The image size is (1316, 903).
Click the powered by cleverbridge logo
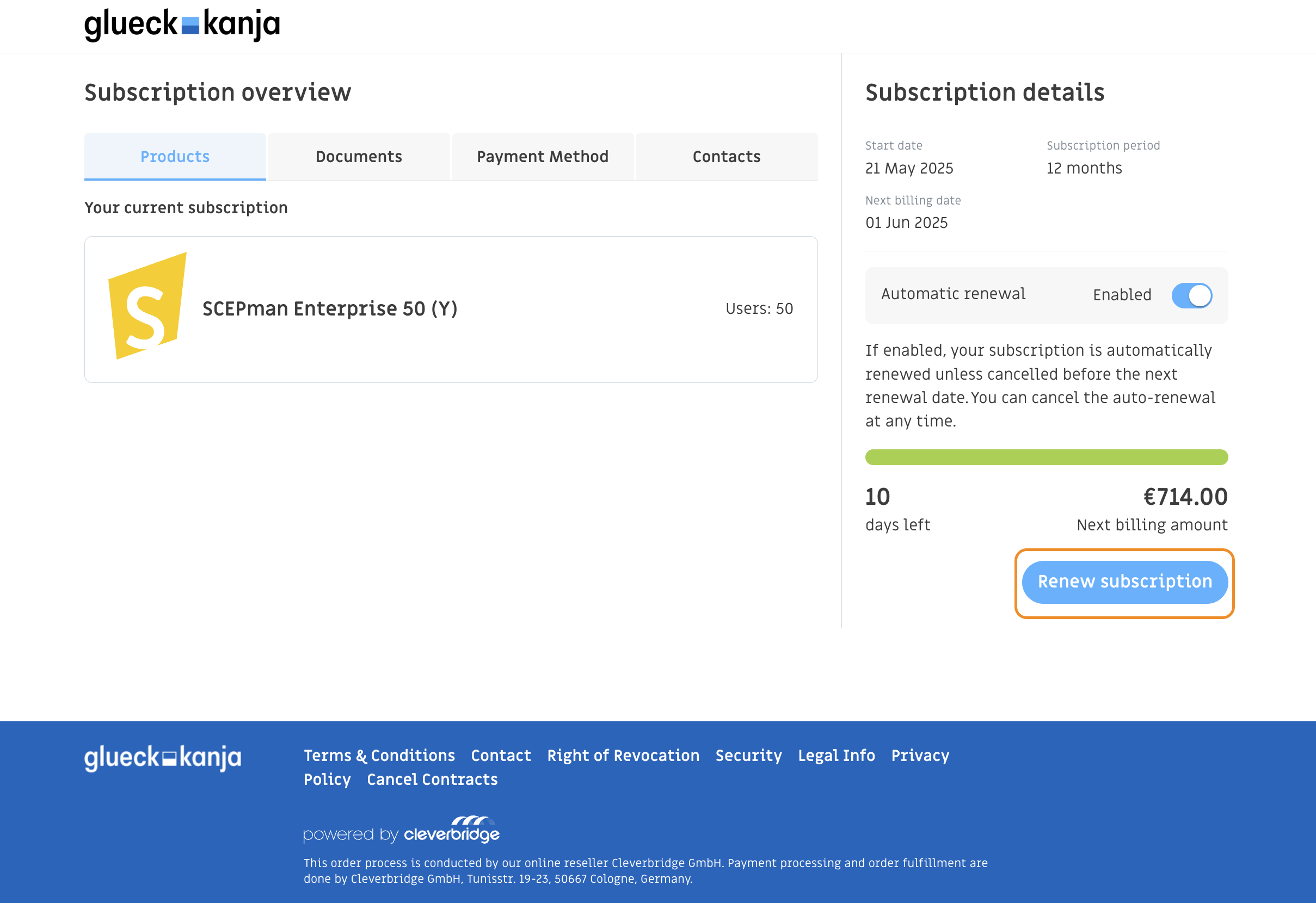point(401,831)
